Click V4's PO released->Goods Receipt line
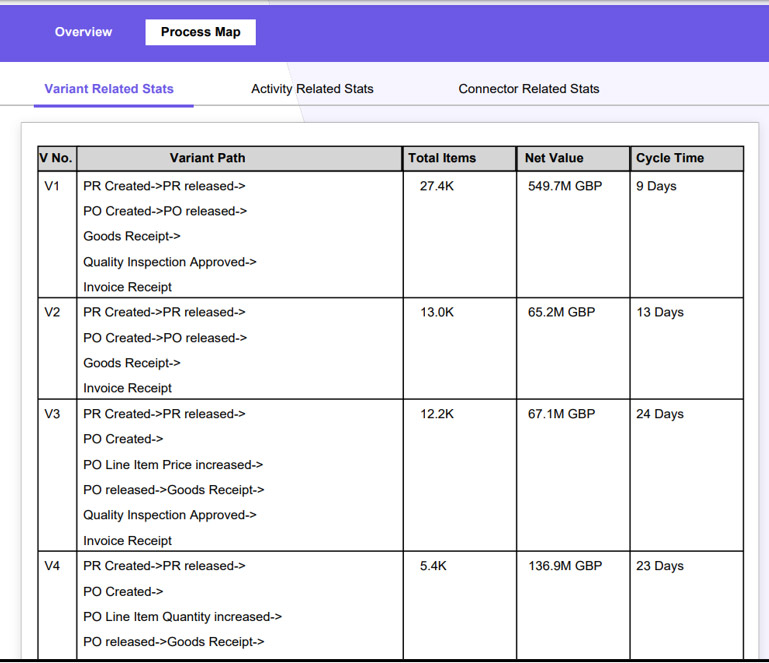Viewport: 769px width, 663px height. point(174,641)
